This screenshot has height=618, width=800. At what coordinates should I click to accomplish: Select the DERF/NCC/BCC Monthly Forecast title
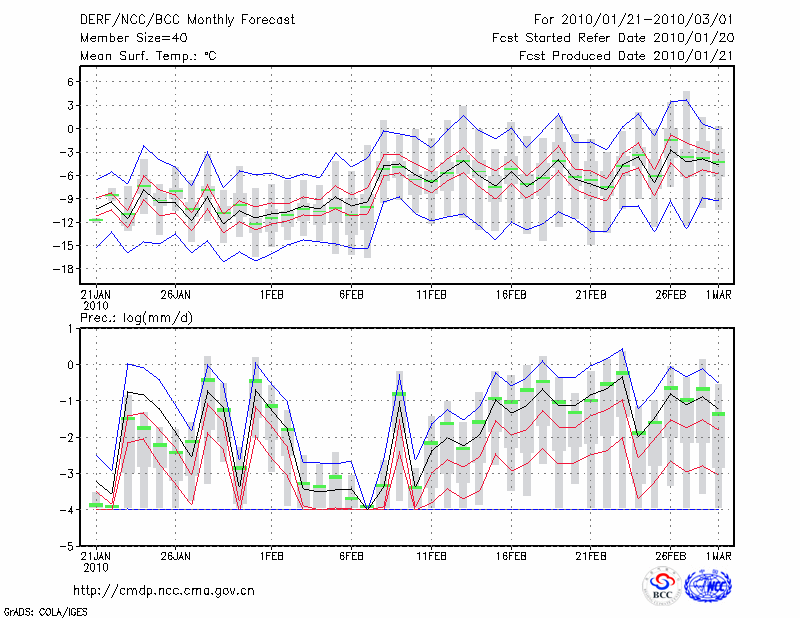[187, 19]
